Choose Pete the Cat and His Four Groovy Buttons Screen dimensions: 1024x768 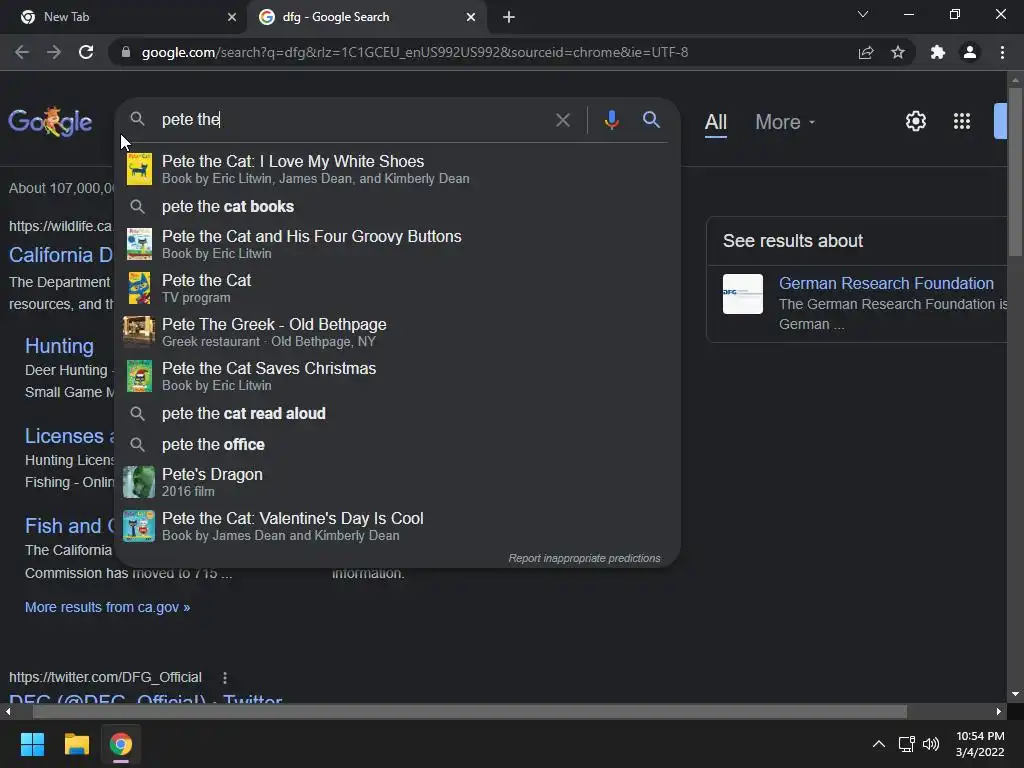point(397,244)
